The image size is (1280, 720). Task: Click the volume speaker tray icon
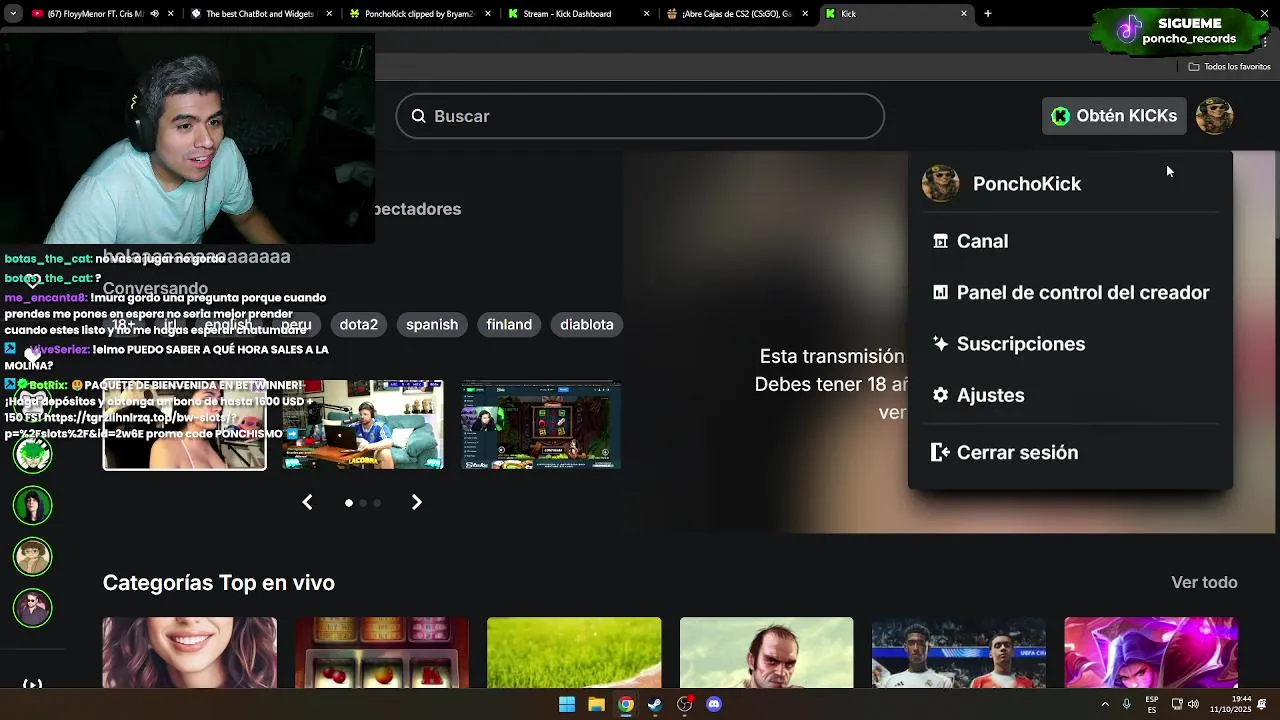point(1193,704)
